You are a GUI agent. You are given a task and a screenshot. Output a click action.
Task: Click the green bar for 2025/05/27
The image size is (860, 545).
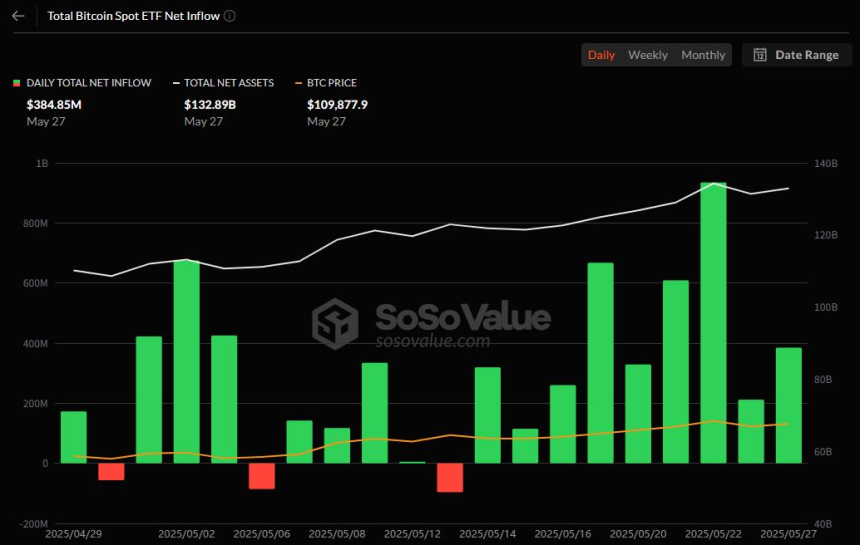click(x=788, y=405)
